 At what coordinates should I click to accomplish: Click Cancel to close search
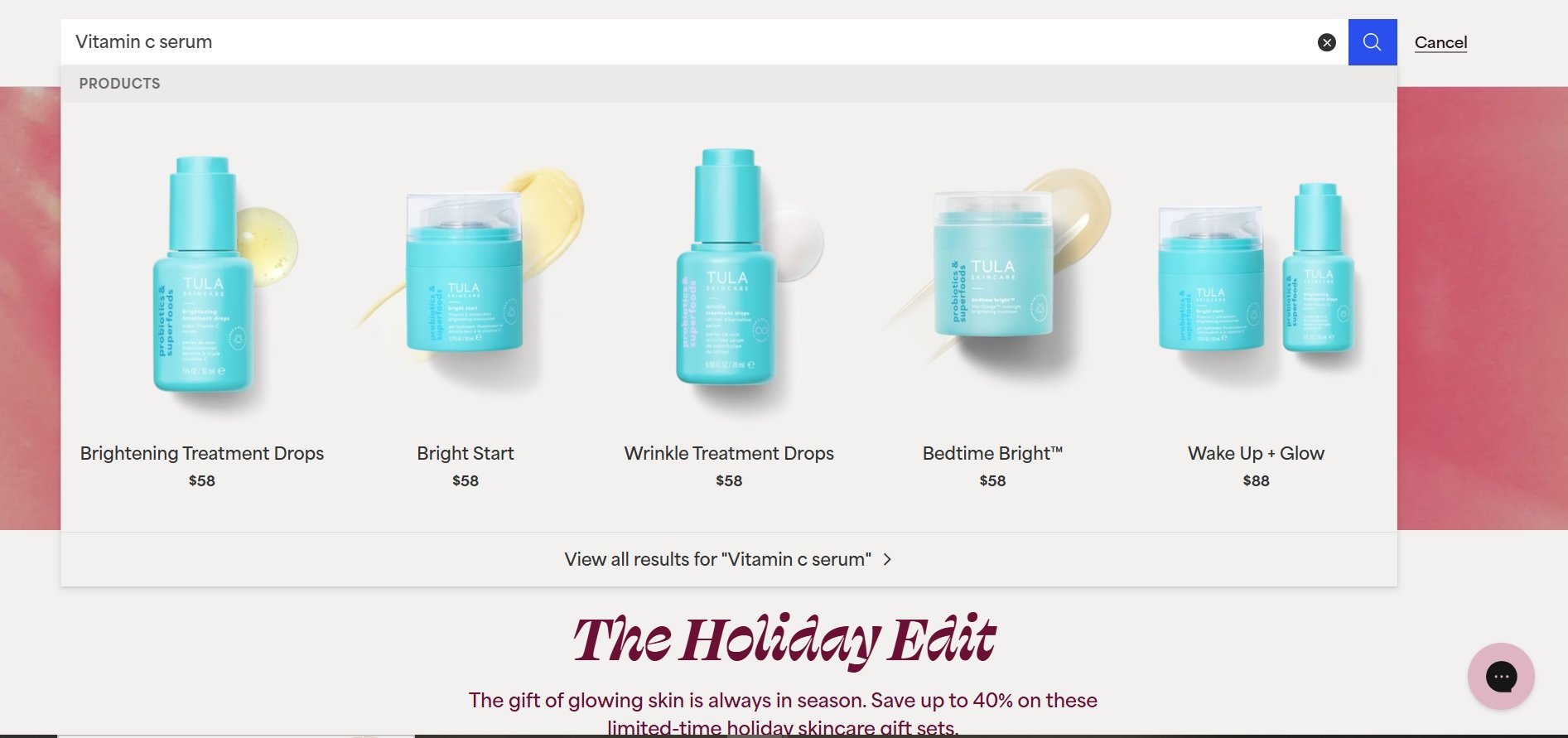(x=1440, y=42)
